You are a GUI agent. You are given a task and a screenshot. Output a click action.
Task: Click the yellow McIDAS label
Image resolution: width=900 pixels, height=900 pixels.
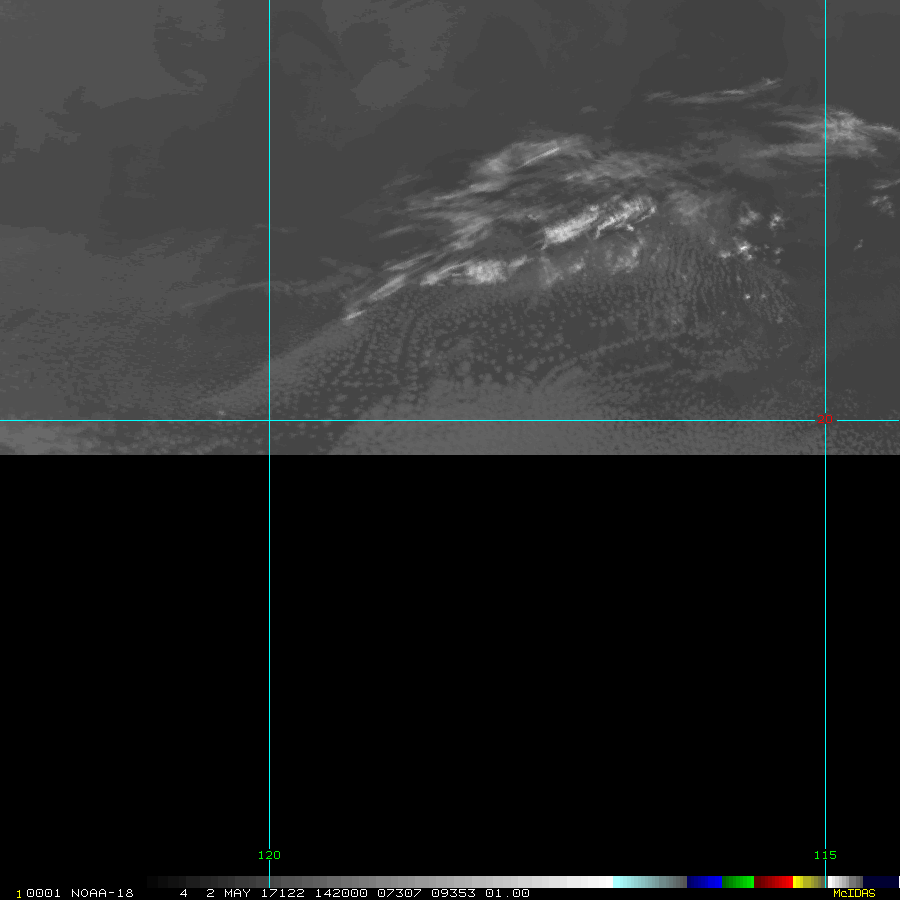pos(854,893)
